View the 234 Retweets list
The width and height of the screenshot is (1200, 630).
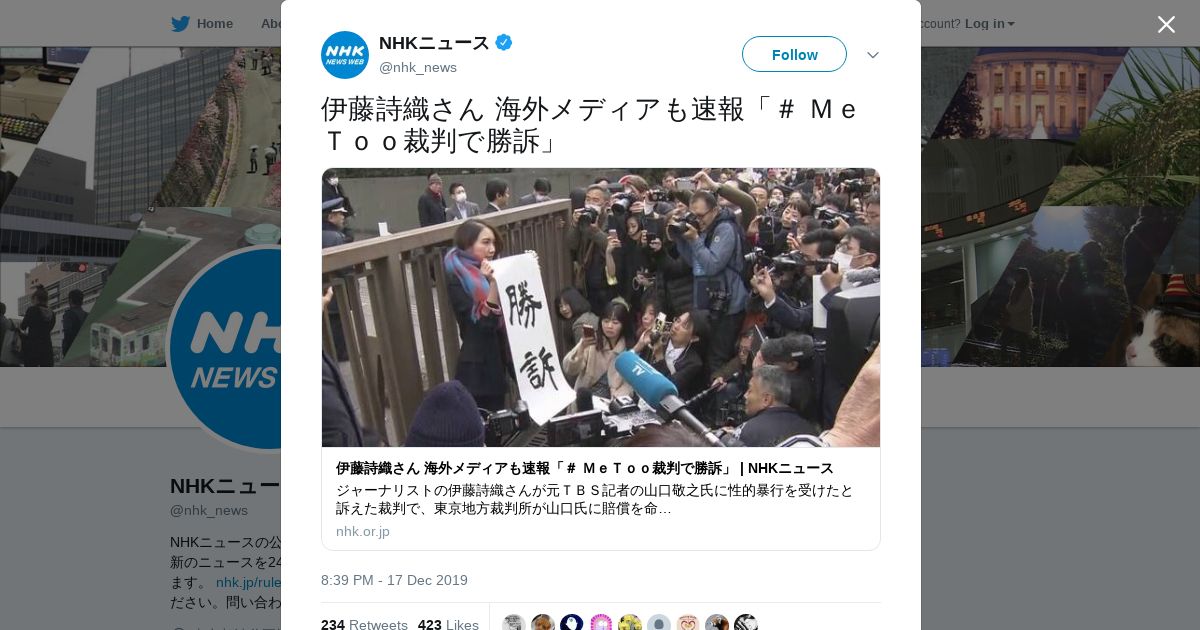coord(364,624)
